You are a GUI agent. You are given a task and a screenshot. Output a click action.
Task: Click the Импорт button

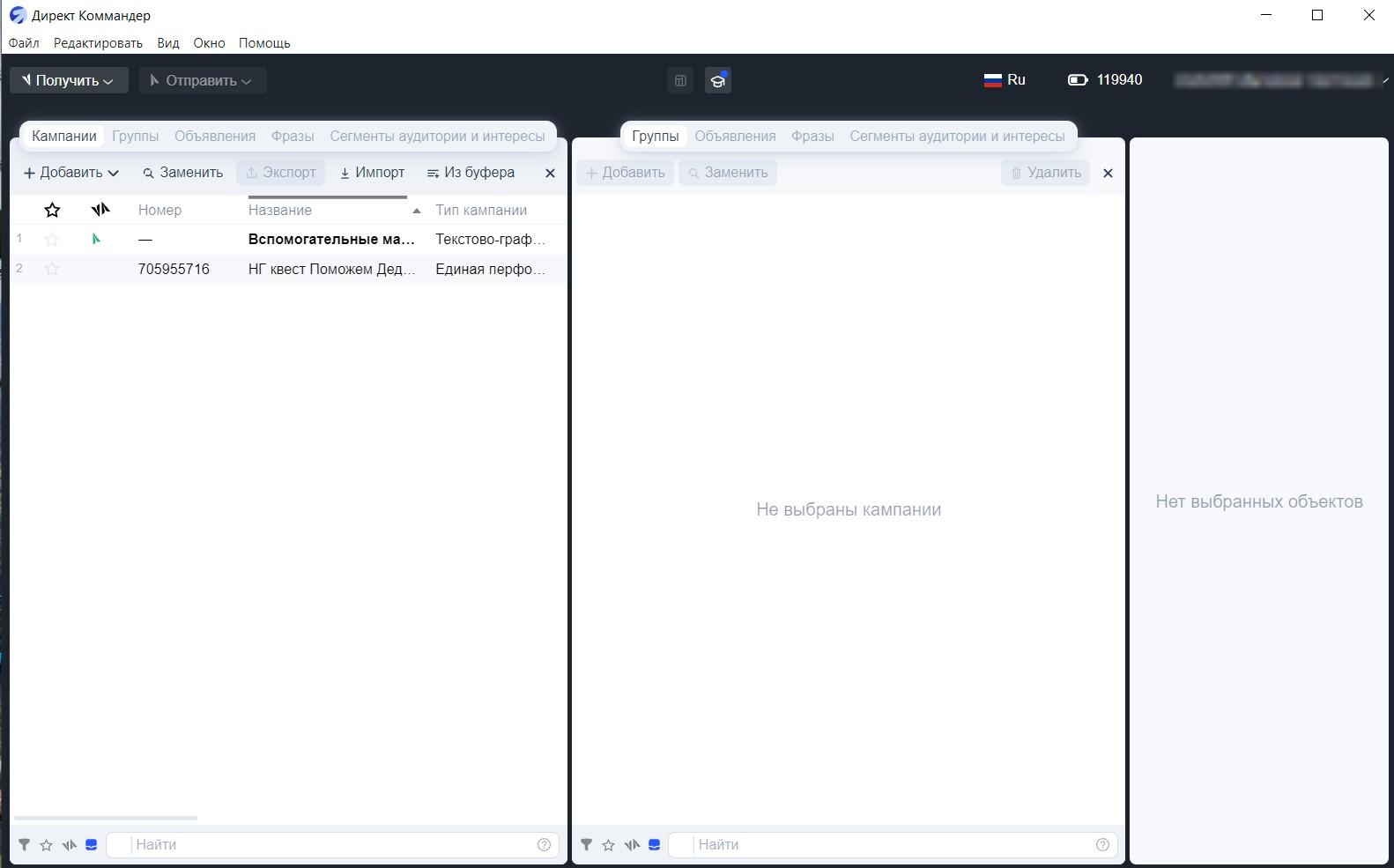pos(372,173)
